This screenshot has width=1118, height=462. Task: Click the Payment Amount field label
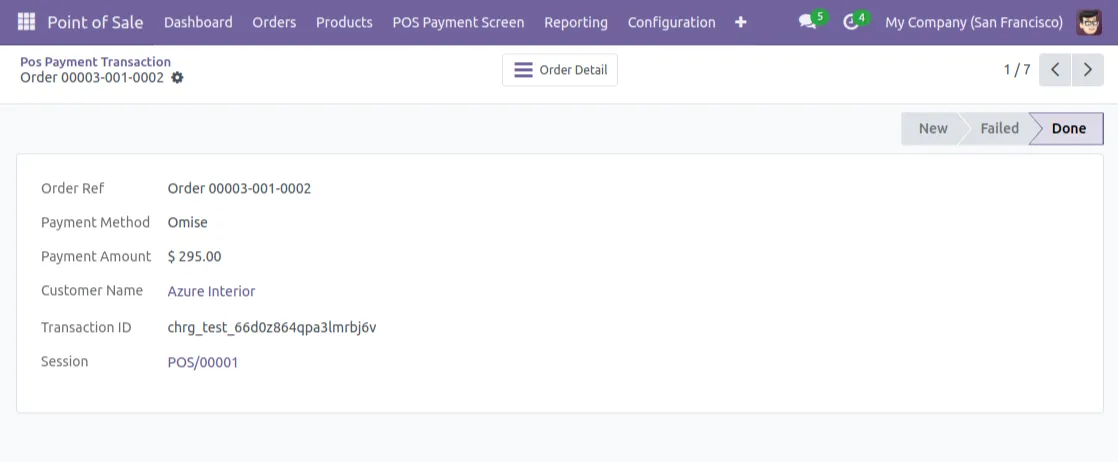click(x=96, y=257)
